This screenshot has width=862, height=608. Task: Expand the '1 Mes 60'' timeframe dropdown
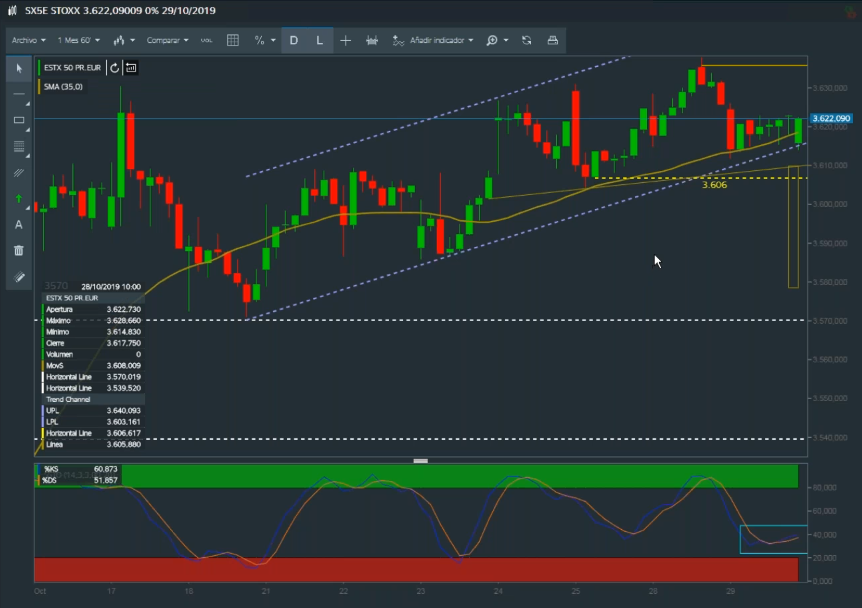79,41
